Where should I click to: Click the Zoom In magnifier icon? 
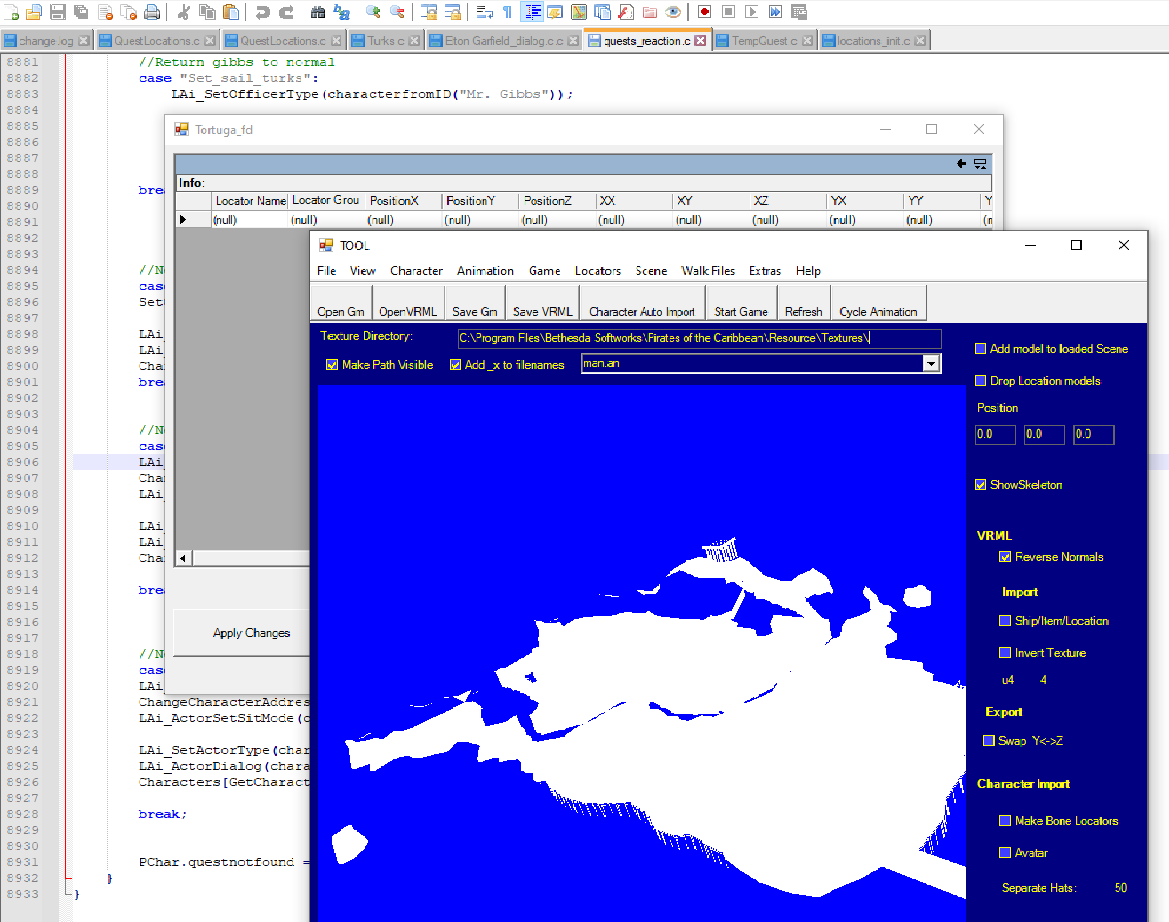[374, 12]
